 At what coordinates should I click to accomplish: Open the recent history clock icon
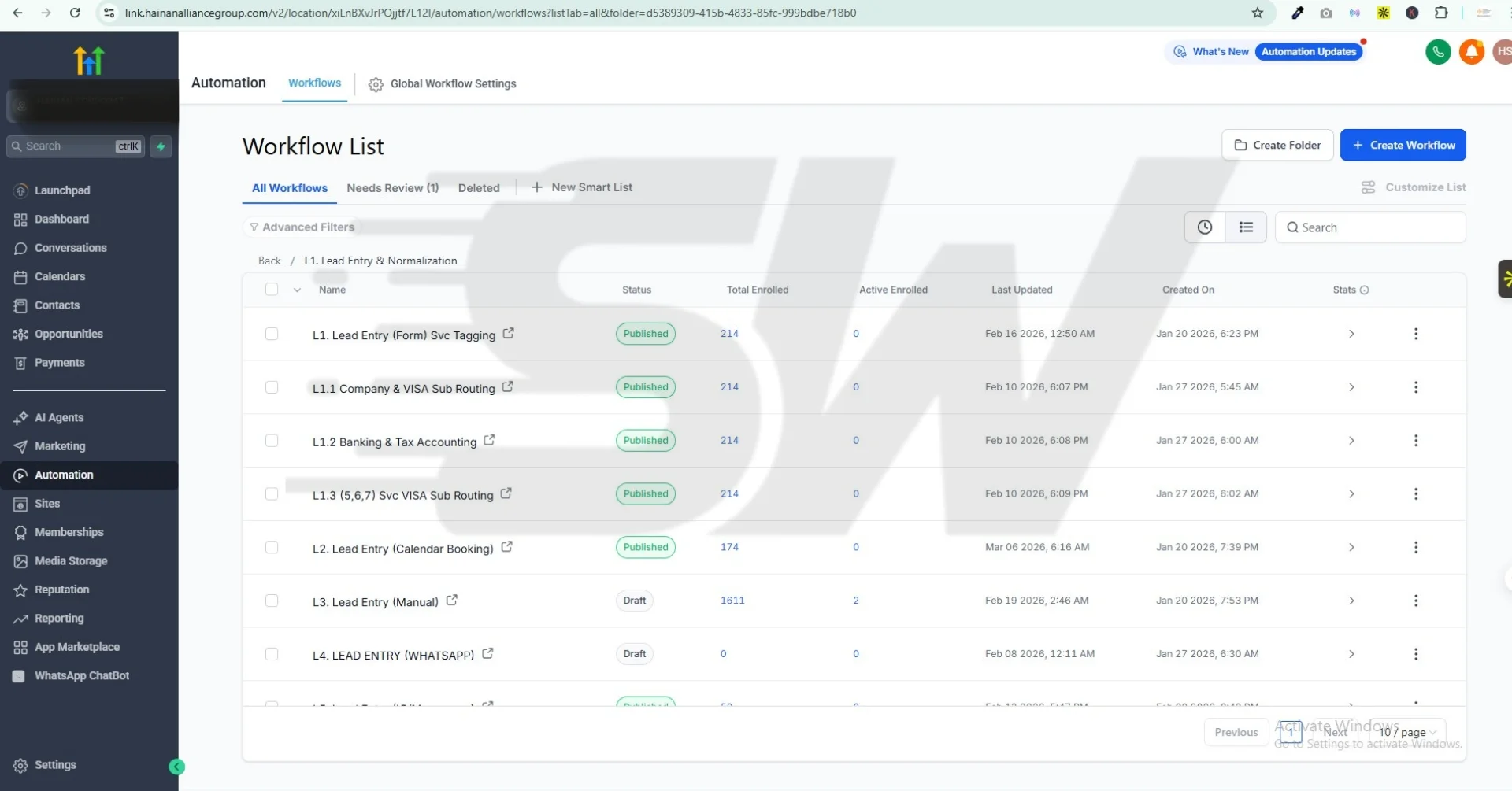pos(1204,227)
